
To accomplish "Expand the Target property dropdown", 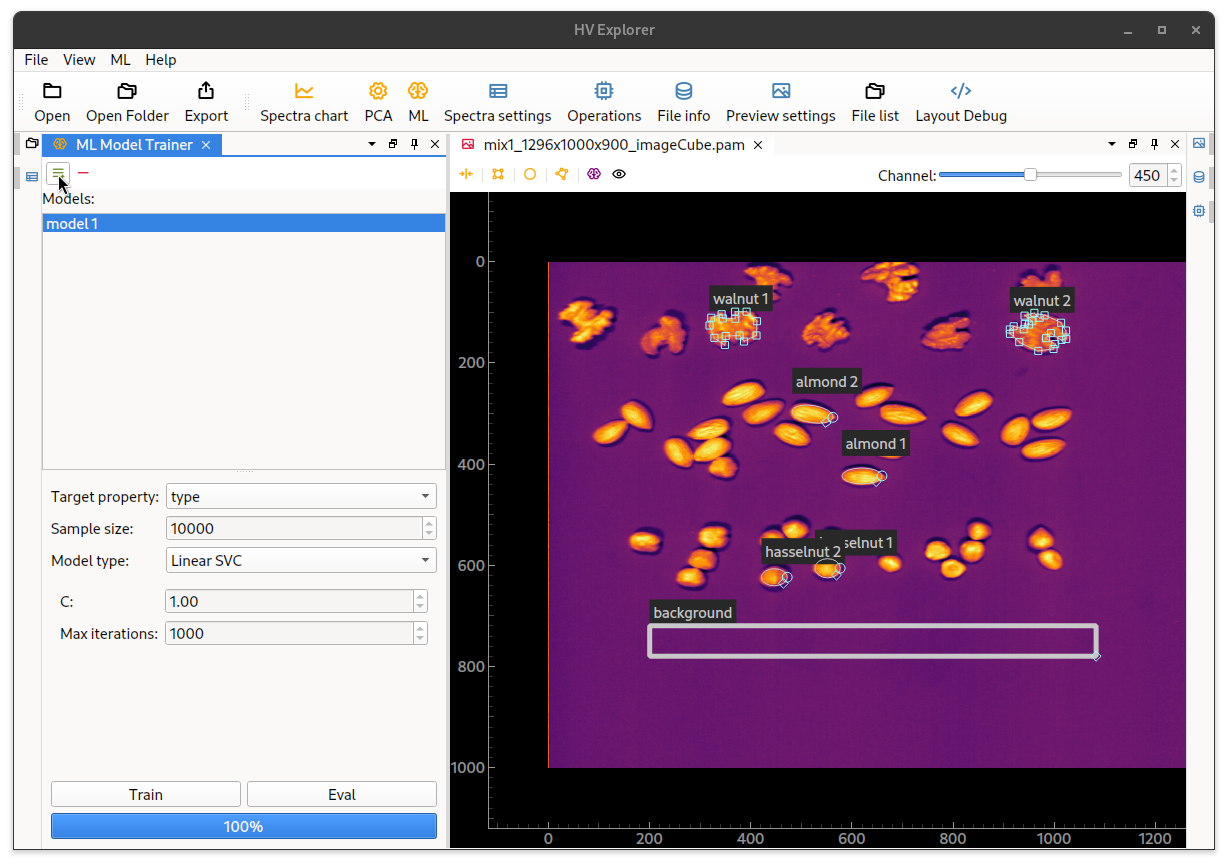I will pos(426,497).
